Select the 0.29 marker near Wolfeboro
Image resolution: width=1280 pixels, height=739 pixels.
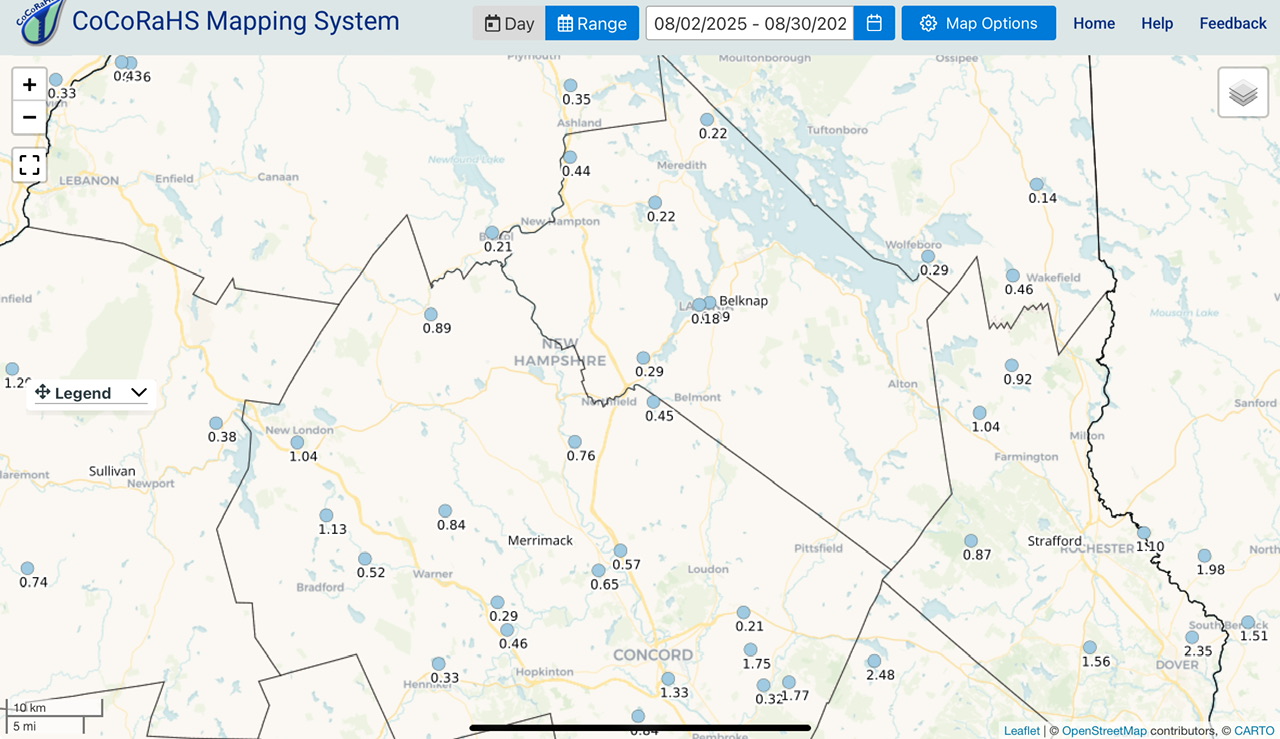point(928,256)
